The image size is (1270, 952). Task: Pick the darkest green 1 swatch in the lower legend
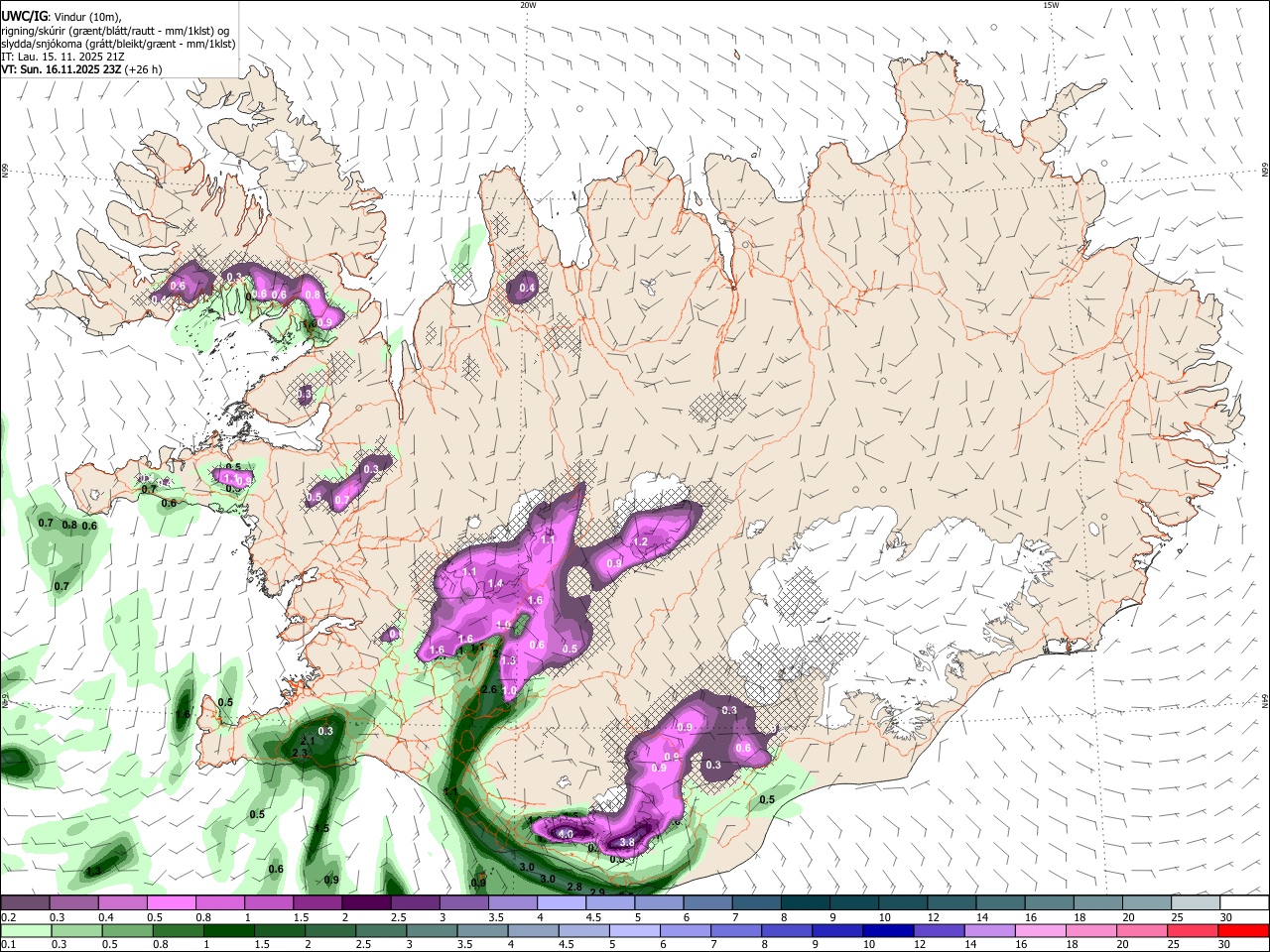click(x=228, y=931)
